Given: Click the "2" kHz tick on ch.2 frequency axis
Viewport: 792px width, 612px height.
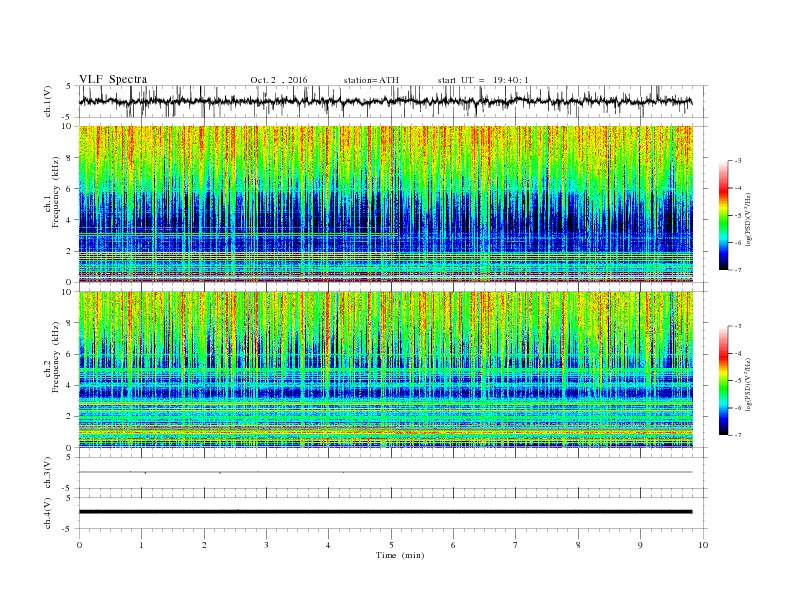Looking at the screenshot, I should click(70, 417).
